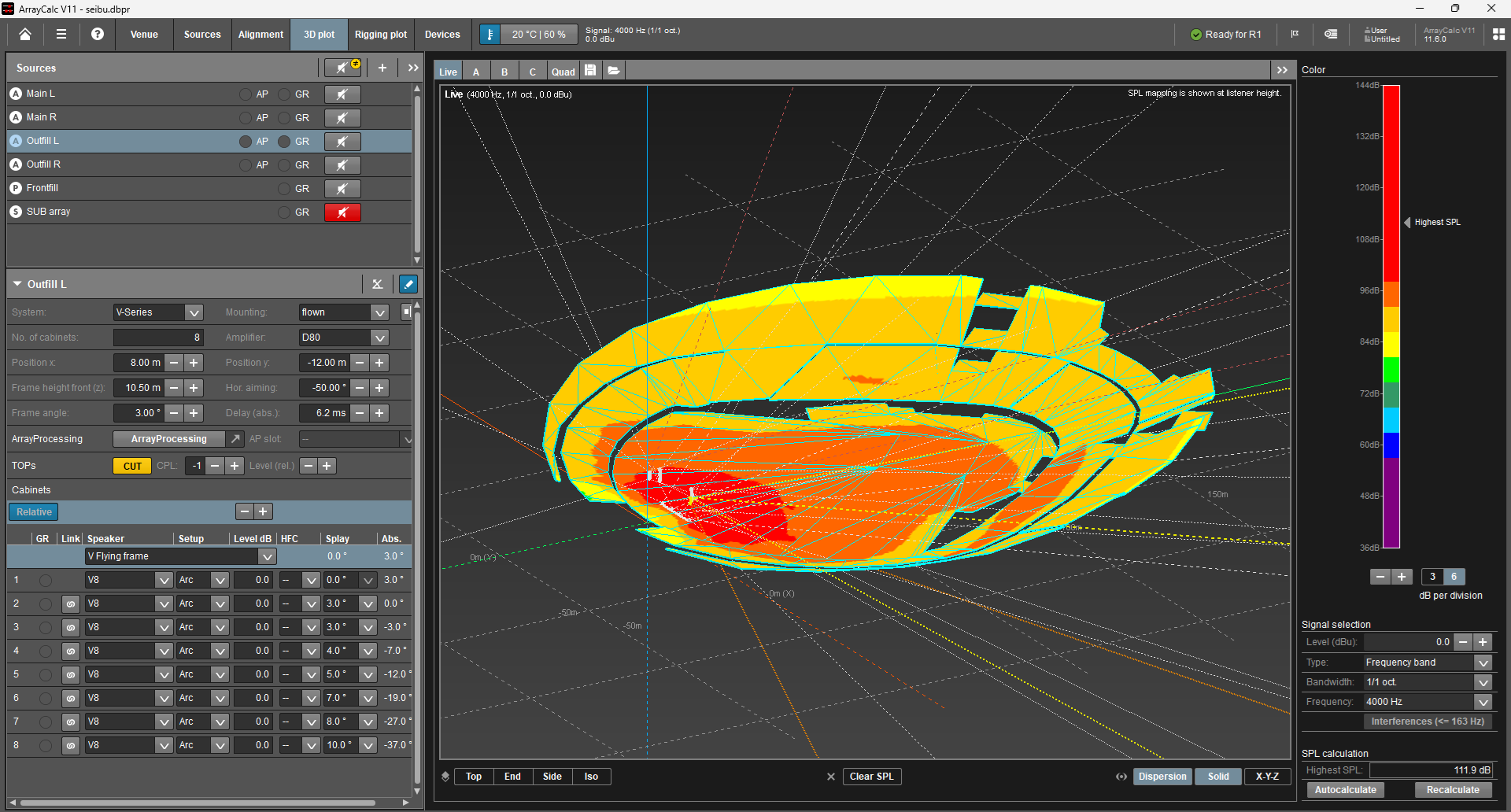This screenshot has height=812, width=1511.
Task: Switch to the Rigging plot tab
Action: pyautogui.click(x=381, y=35)
